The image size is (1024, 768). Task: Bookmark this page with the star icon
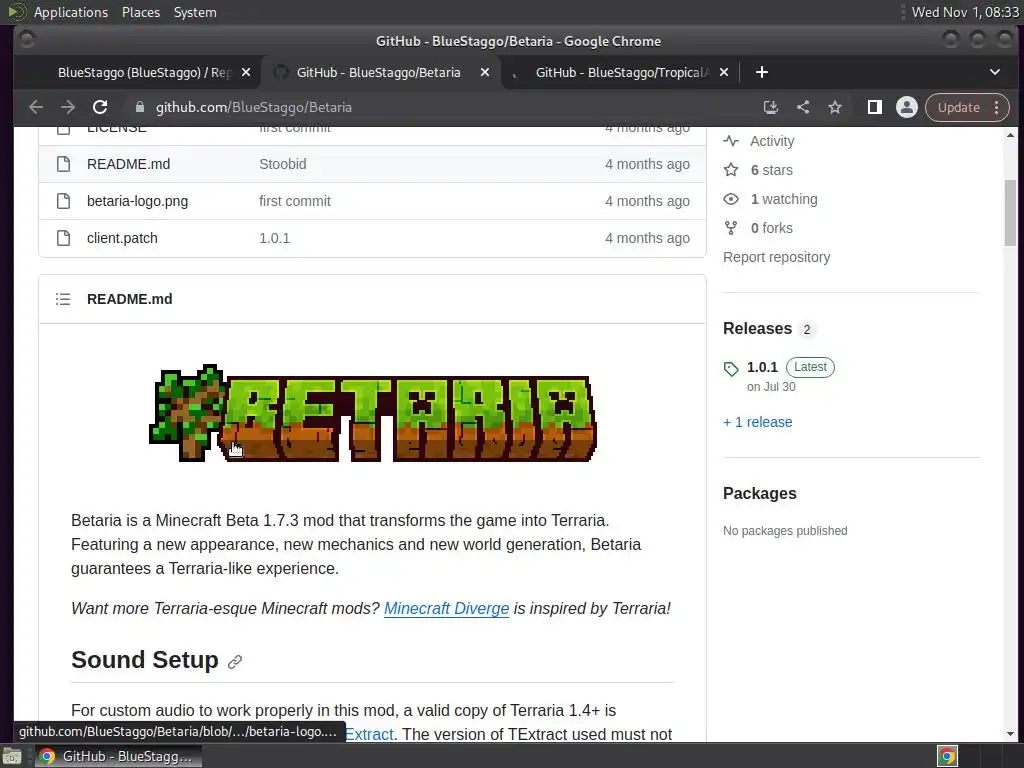pyautogui.click(x=835, y=107)
